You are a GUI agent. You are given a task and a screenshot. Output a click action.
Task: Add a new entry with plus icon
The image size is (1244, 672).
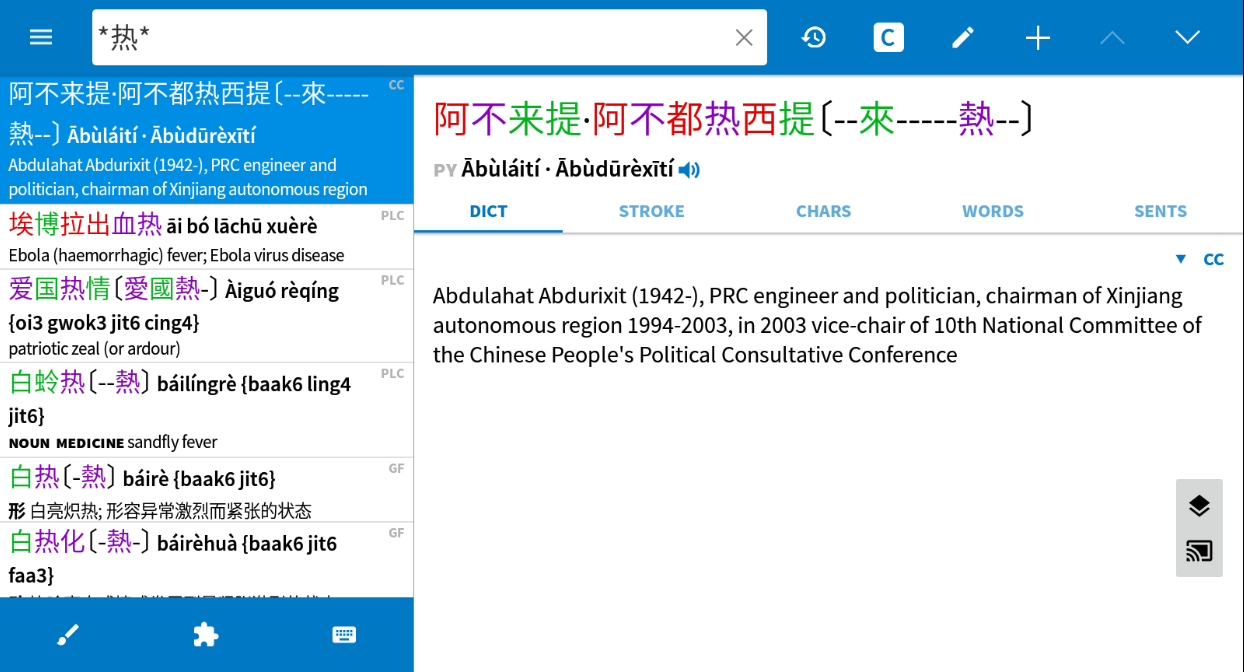pos(1038,38)
